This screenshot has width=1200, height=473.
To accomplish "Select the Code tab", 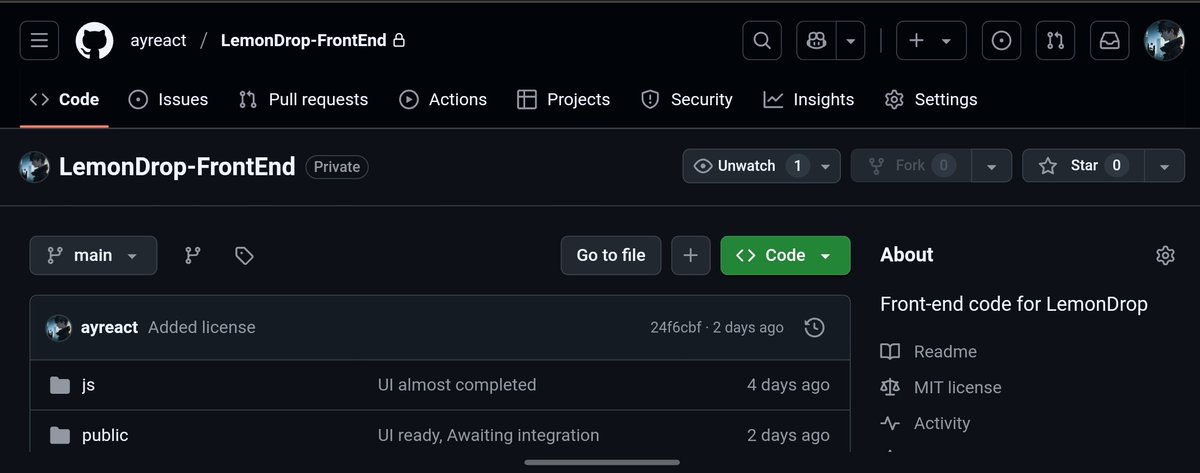I will click(64, 99).
